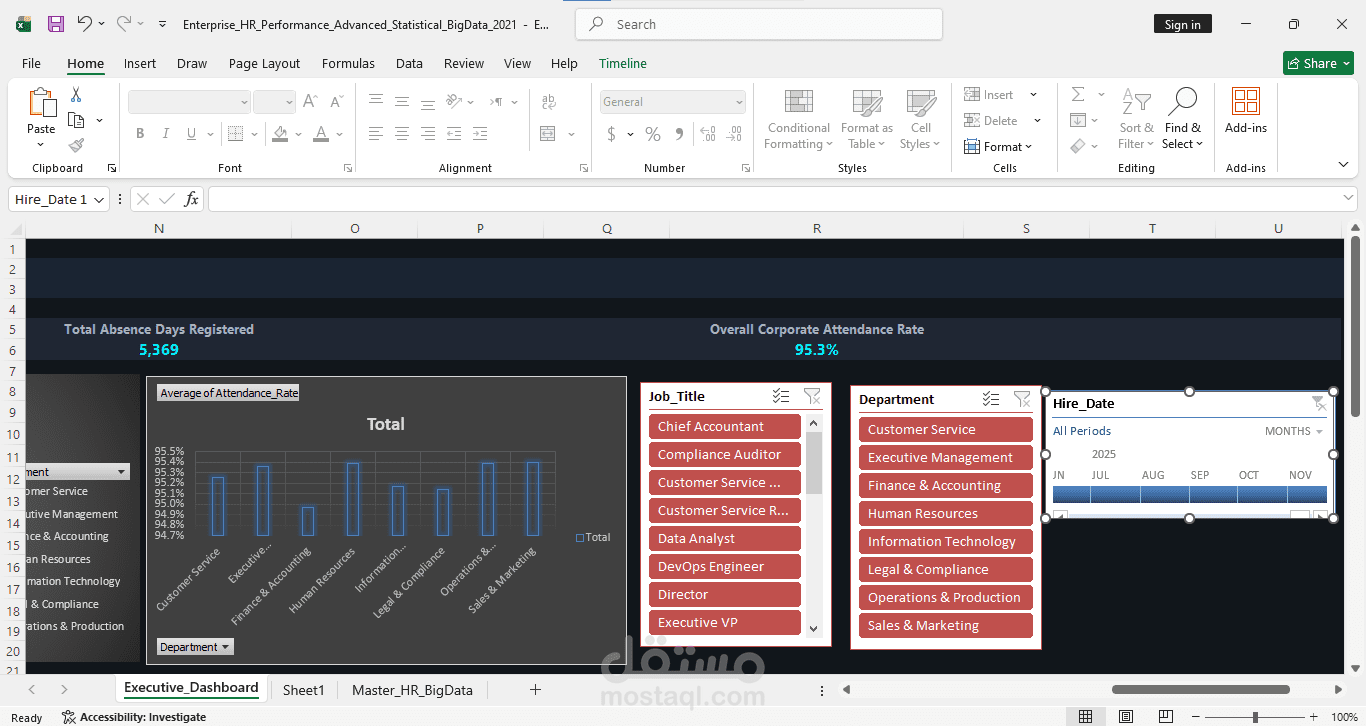Open the Page Layout ribbon tab

click(x=264, y=63)
